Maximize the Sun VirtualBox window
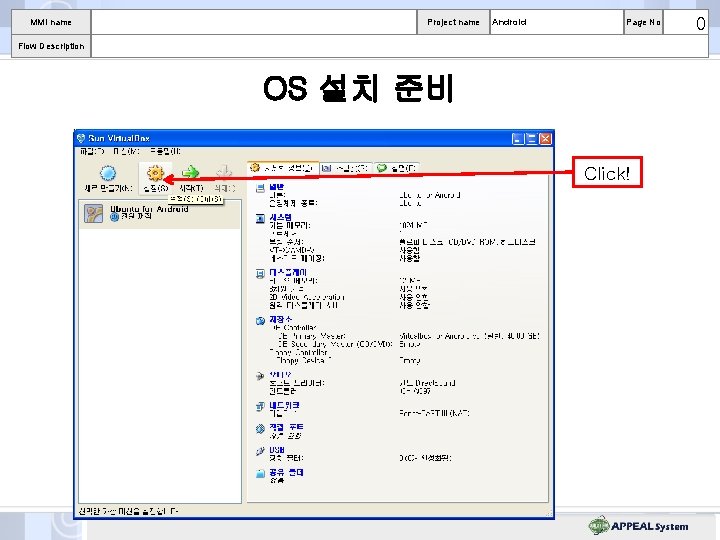This screenshot has width=720, height=540. click(x=532, y=139)
